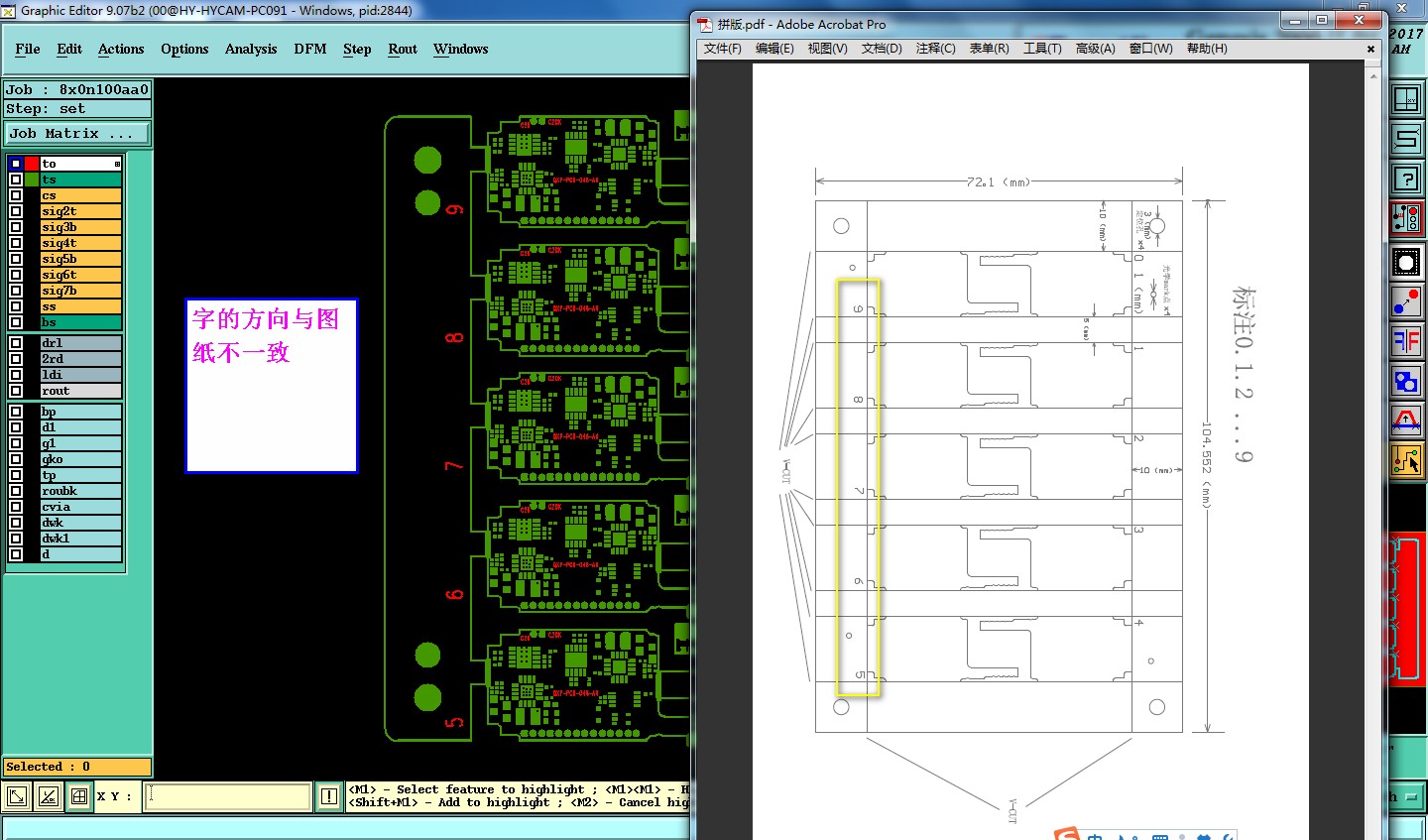Viewport: 1428px width, 840px height.
Task: Toggle the 'rout' layer checkbox
Action: (16, 391)
